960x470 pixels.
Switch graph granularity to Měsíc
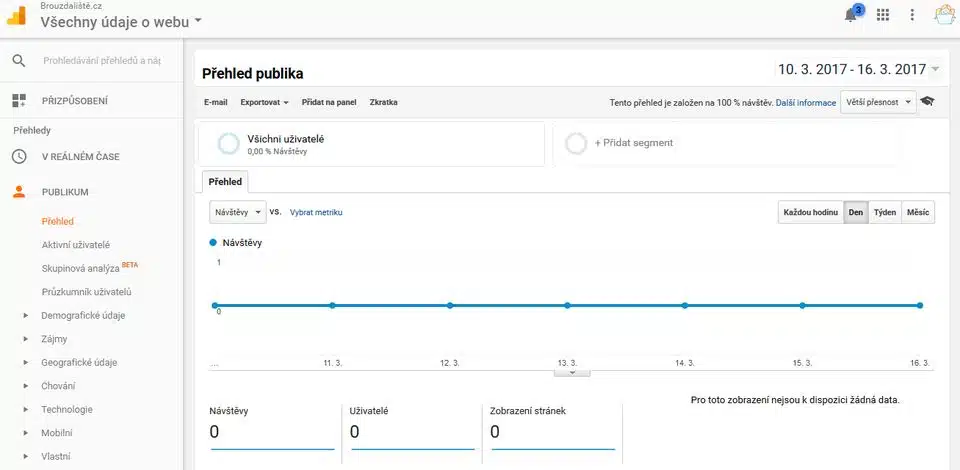(x=918, y=212)
